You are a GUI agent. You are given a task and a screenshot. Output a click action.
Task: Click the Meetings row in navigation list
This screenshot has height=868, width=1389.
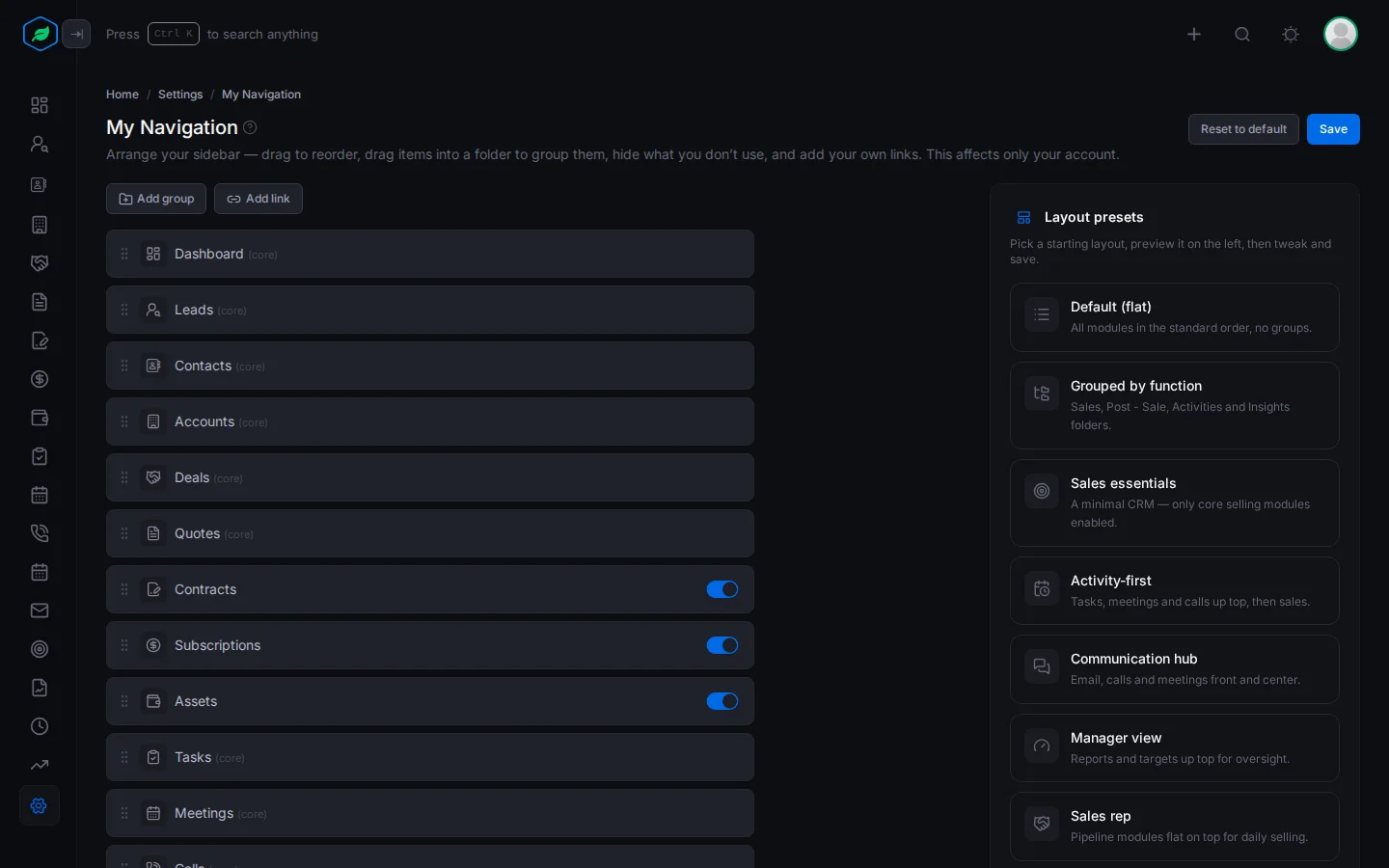430,813
